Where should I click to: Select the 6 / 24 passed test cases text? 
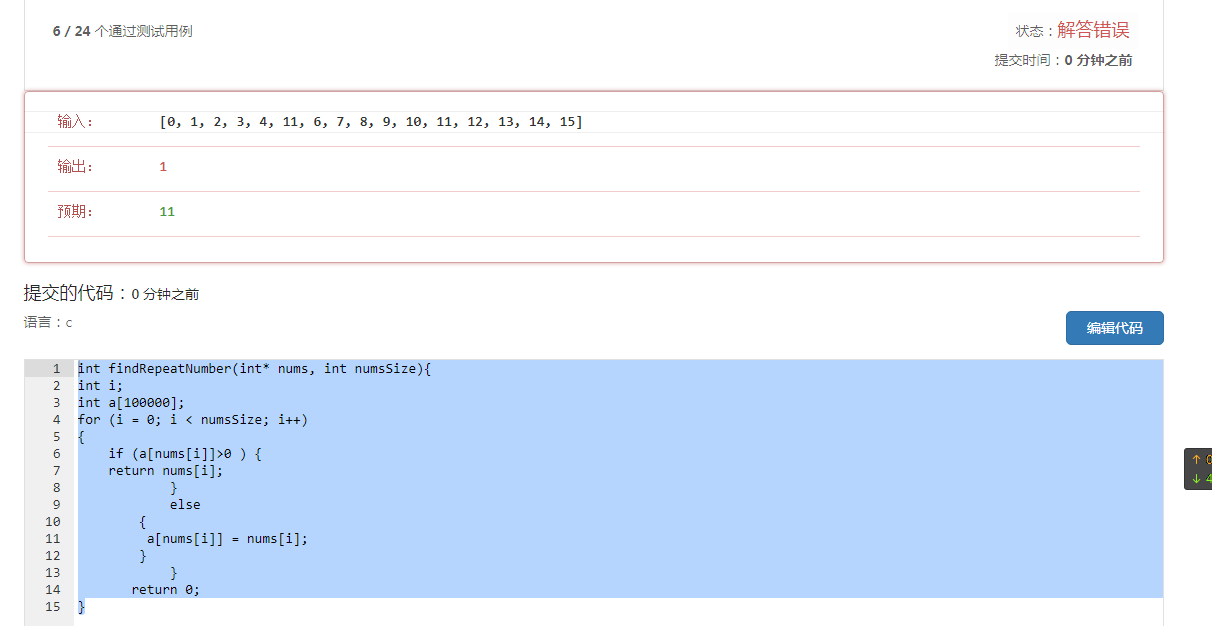[x=122, y=31]
